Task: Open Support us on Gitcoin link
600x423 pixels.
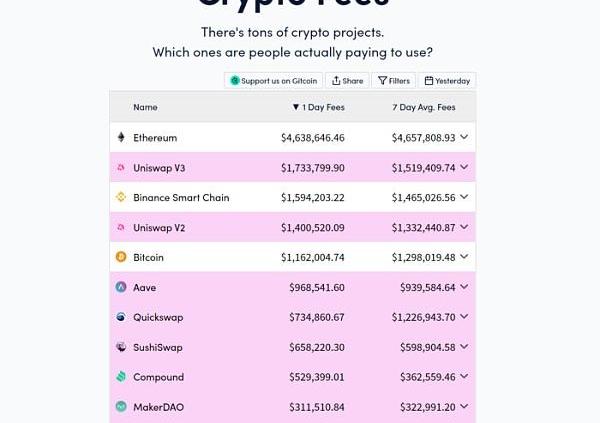Action: (x=274, y=81)
